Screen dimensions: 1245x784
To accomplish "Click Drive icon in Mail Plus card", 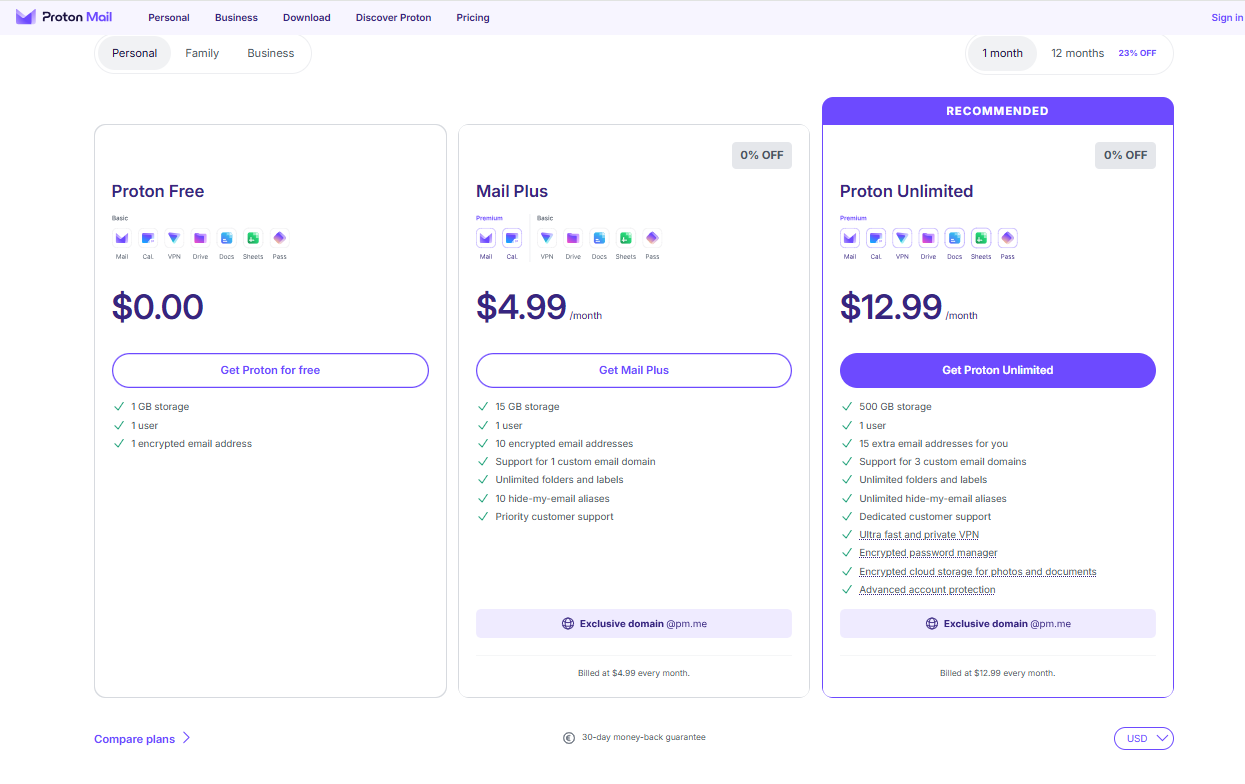I will click(x=573, y=238).
